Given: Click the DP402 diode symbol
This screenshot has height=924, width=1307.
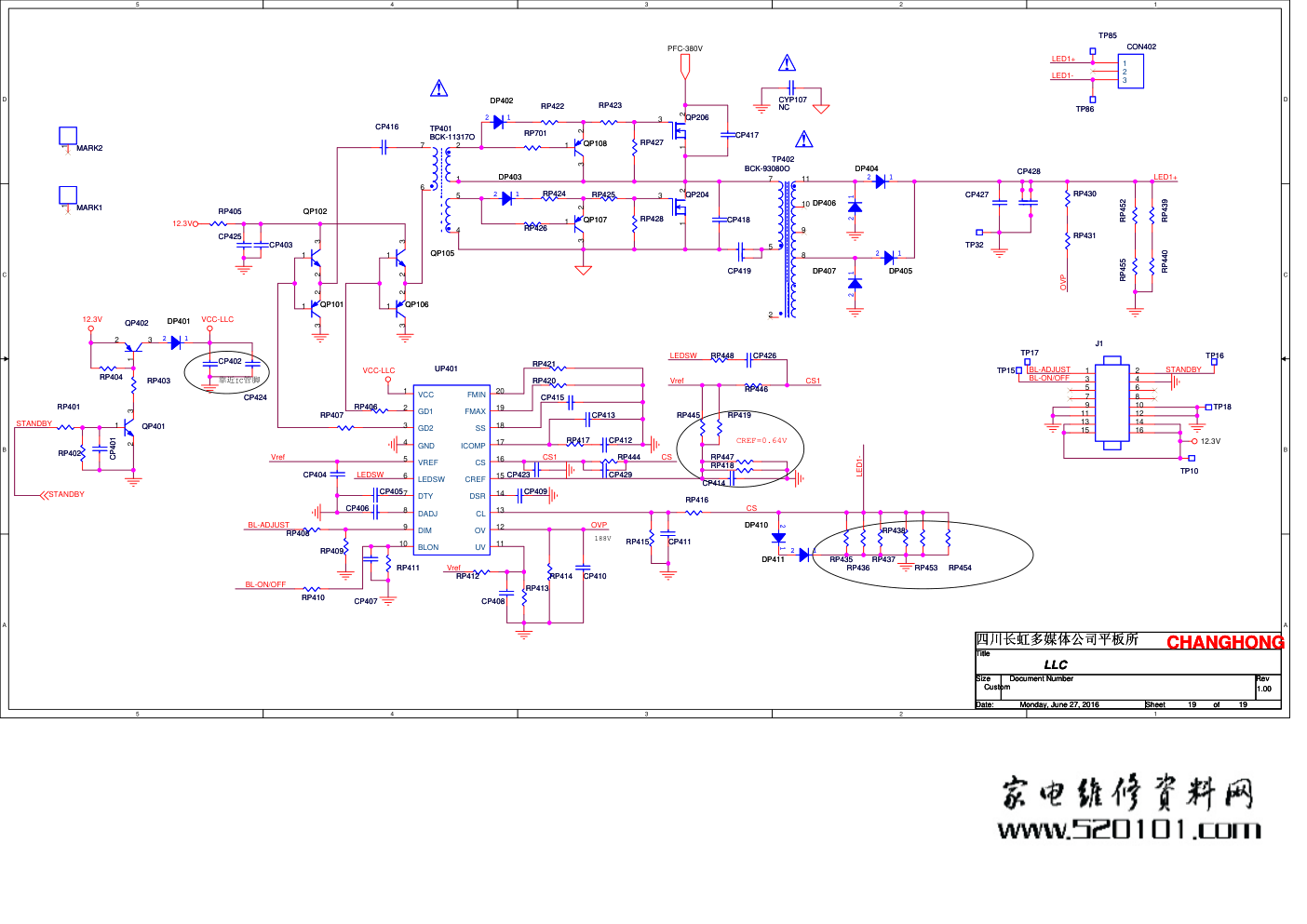Looking at the screenshot, I should [498, 122].
